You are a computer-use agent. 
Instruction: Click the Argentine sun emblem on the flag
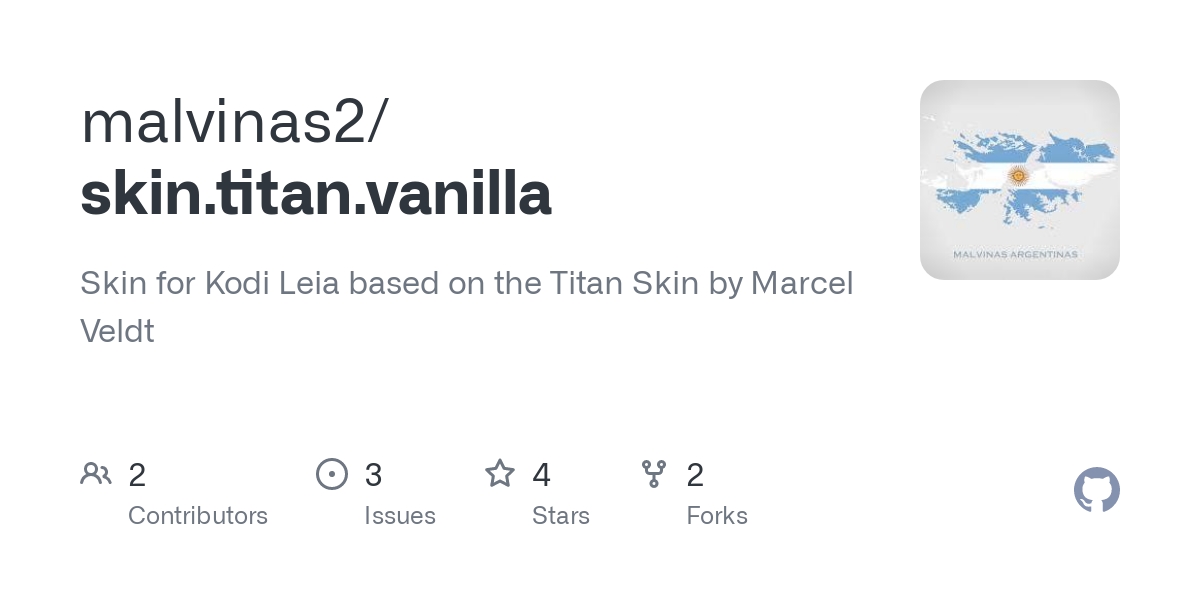coord(1018,177)
